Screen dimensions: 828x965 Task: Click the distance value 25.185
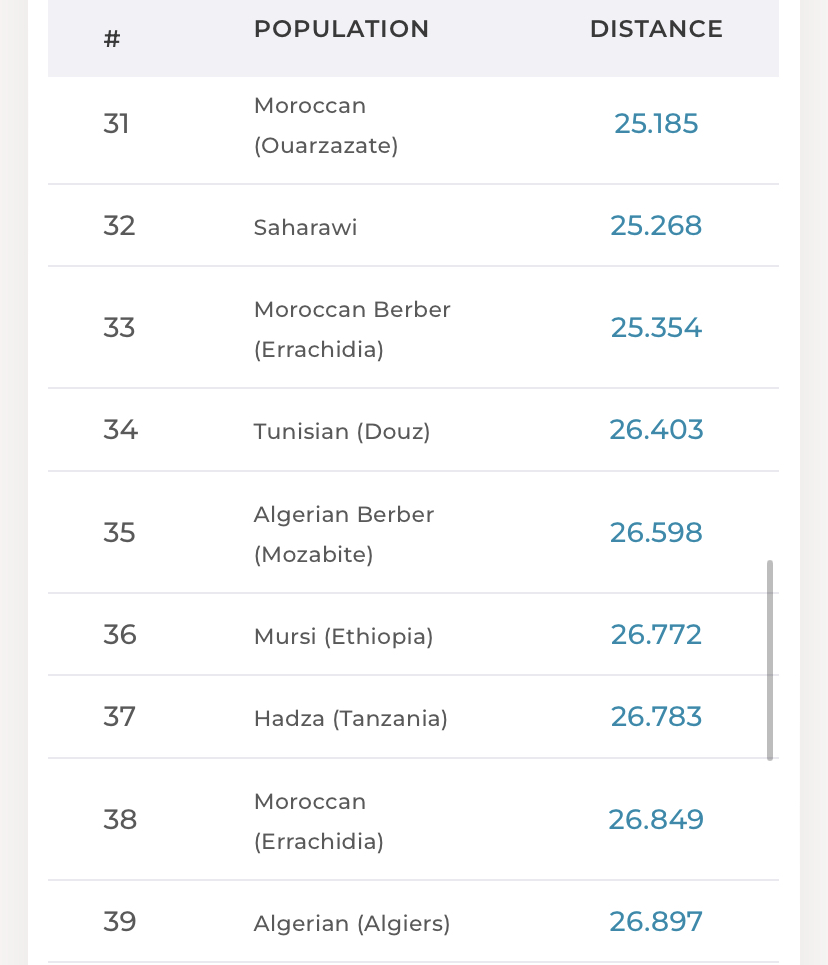click(656, 124)
